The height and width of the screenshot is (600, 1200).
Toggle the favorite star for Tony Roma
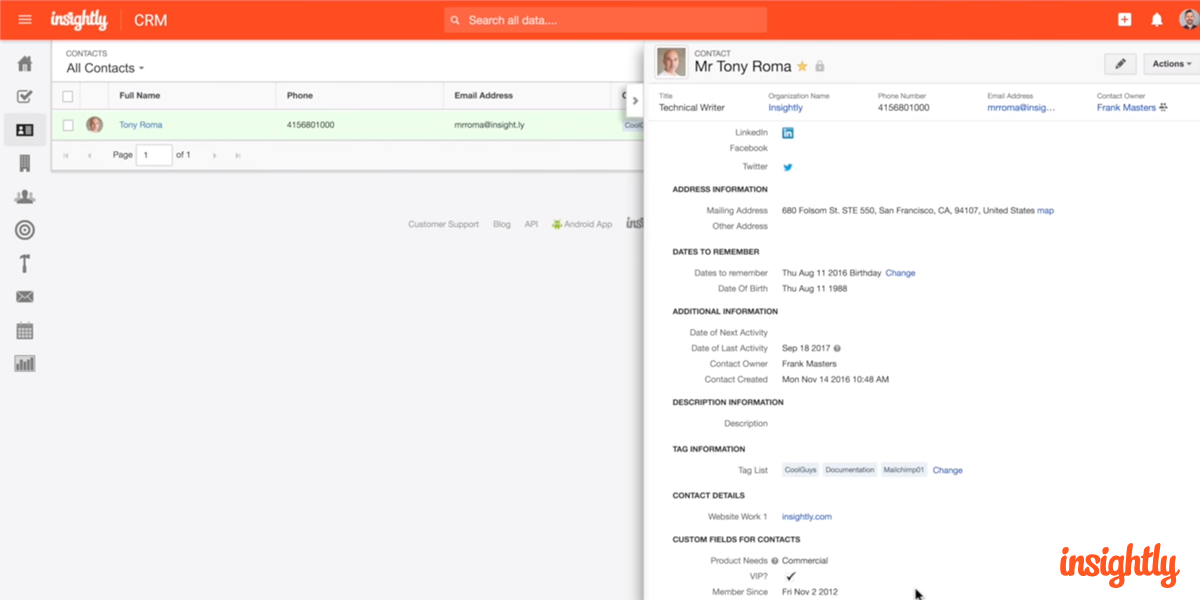click(x=802, y=67)
